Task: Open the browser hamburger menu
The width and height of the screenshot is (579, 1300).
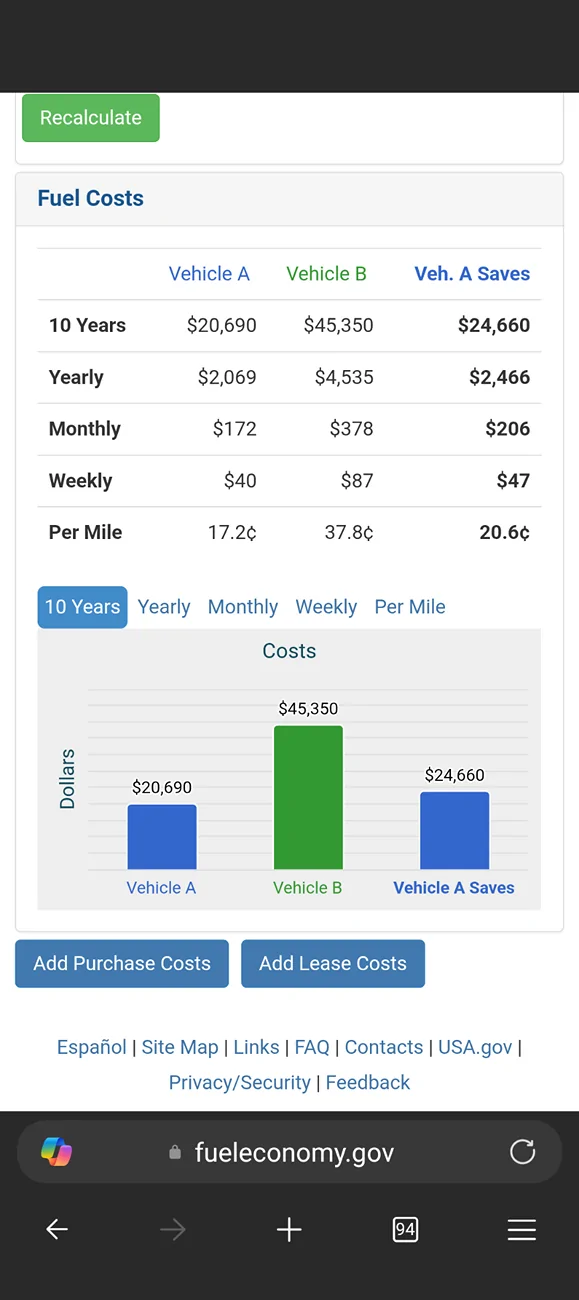Action: 521,1229
